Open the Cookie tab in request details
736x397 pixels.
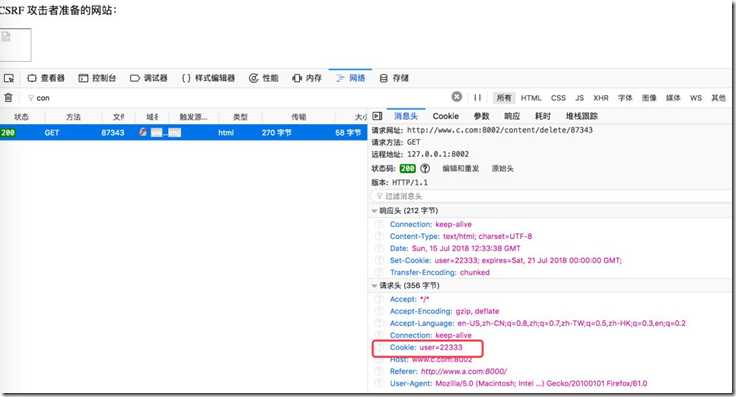pos(445,116)
